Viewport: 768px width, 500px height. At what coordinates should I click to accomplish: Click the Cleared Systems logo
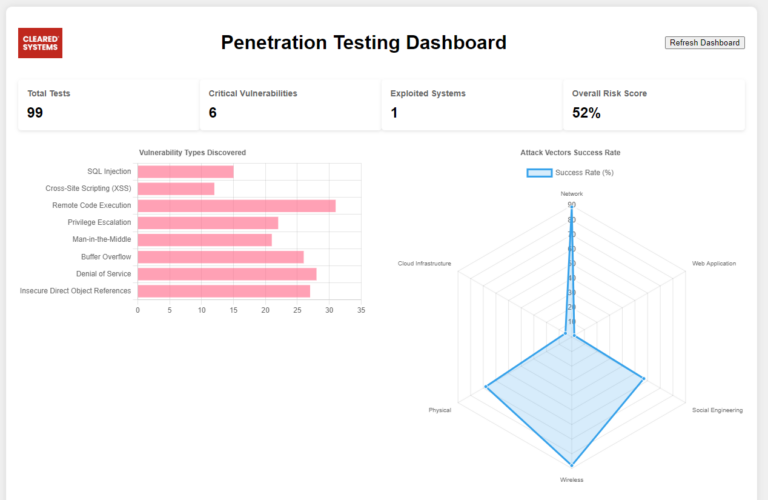[x=40, y=43]
